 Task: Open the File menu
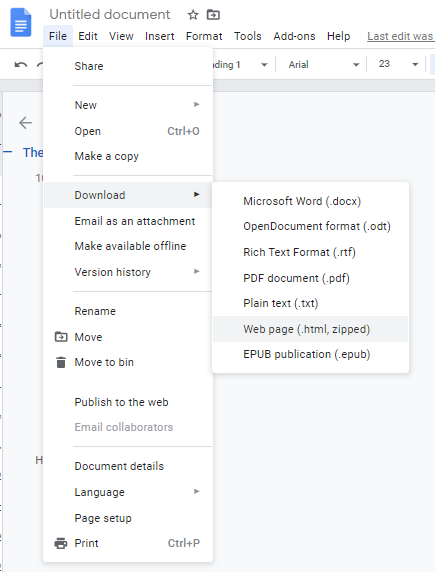58,36
